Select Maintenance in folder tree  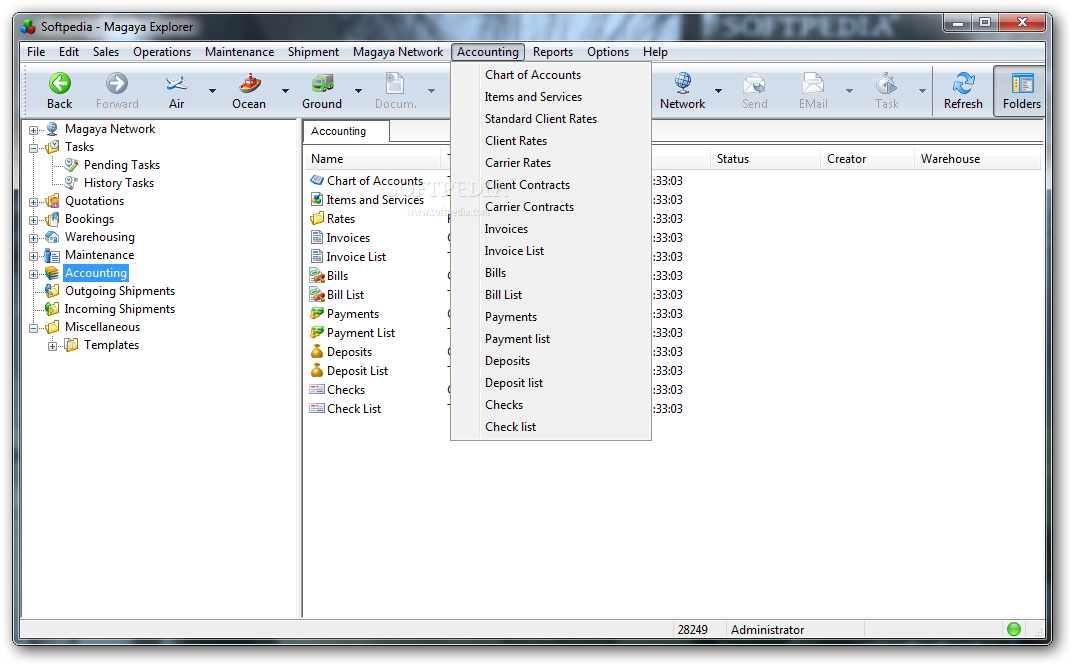click(99, 255)
